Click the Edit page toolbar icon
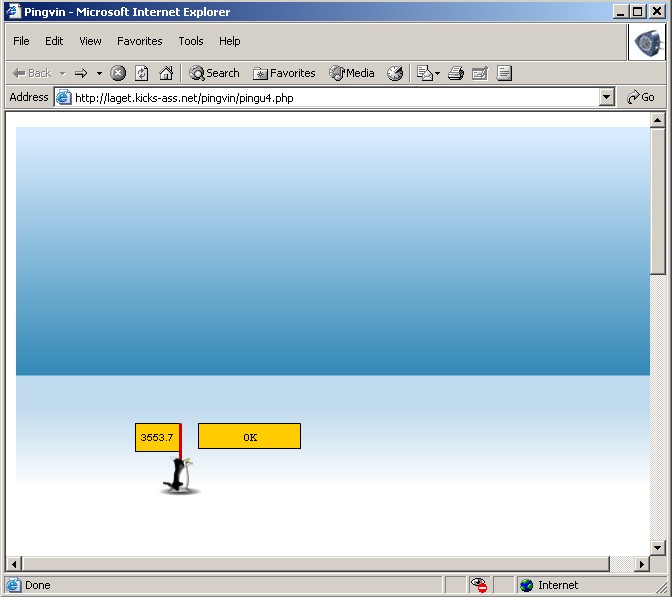This screenshot has height=597, width=672. click(479, 73)
